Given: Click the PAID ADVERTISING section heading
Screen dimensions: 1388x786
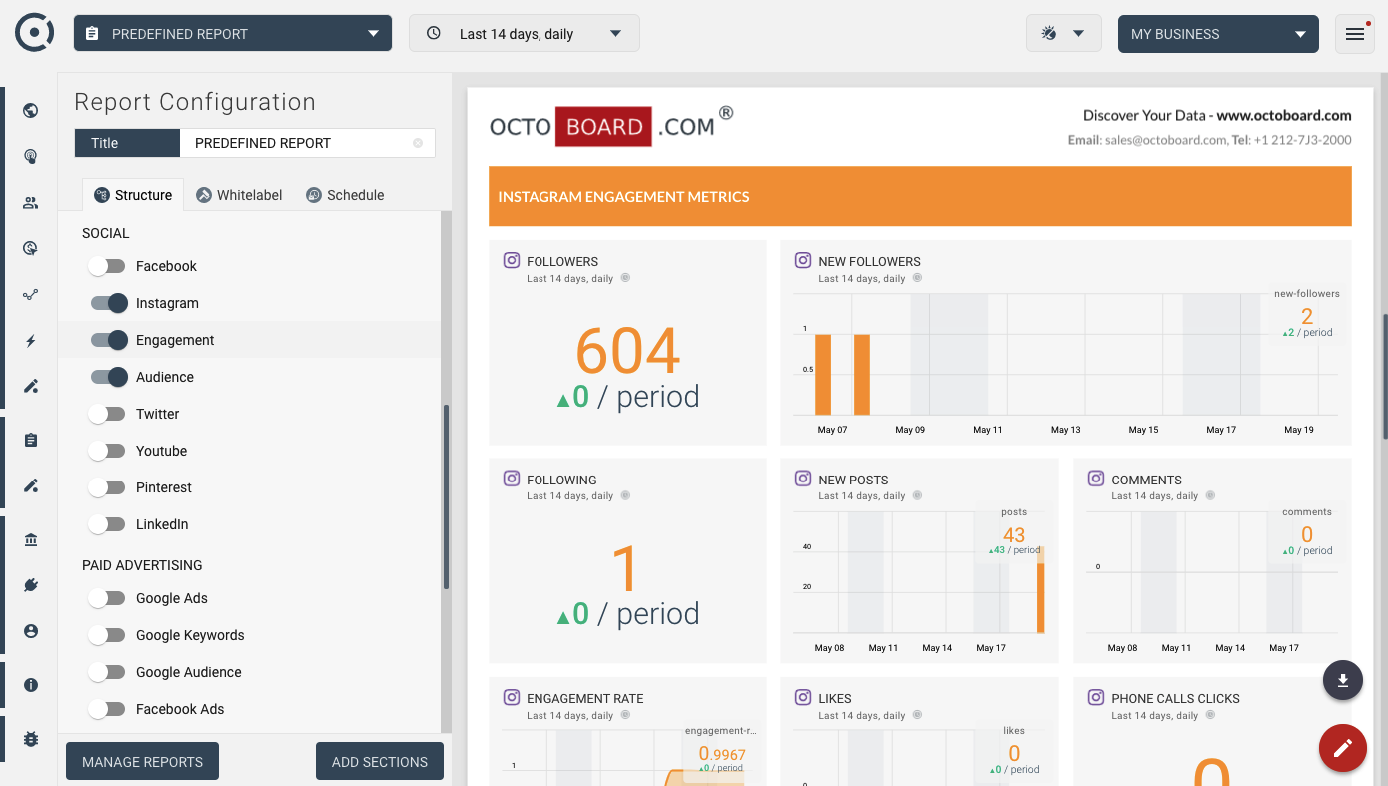Looking at the screenshot, I should click(x=142, y=565).
